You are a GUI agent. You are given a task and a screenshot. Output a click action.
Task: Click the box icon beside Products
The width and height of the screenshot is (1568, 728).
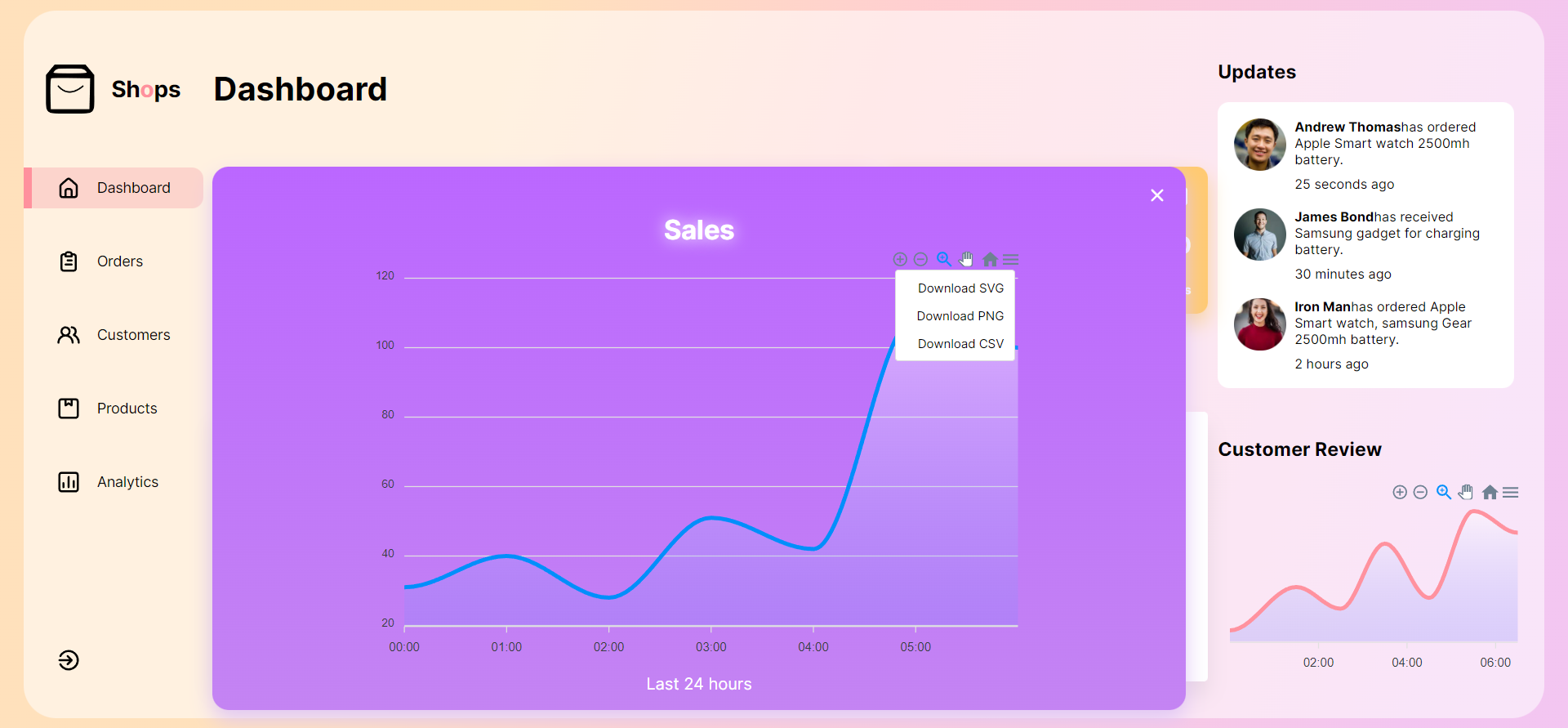pyautogui.click(x=69, y=409)
